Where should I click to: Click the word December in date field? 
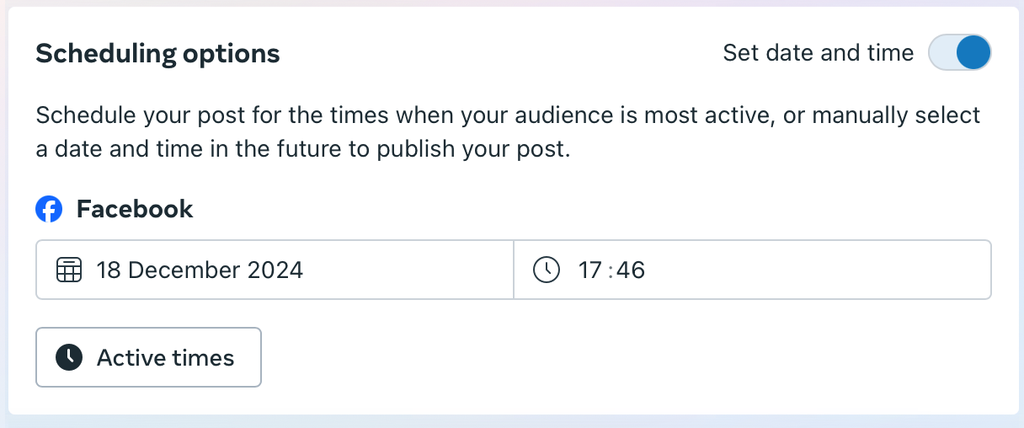(x=186, y=270)
